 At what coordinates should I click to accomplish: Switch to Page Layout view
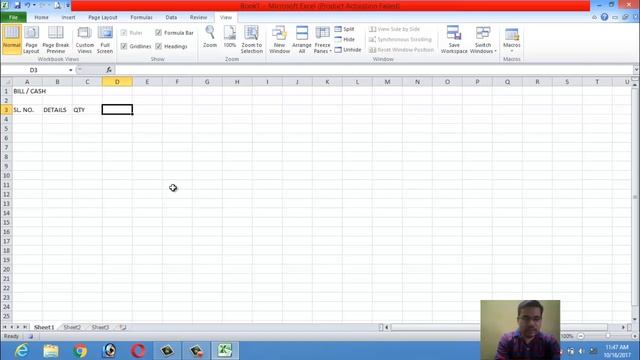coord(31,39)
